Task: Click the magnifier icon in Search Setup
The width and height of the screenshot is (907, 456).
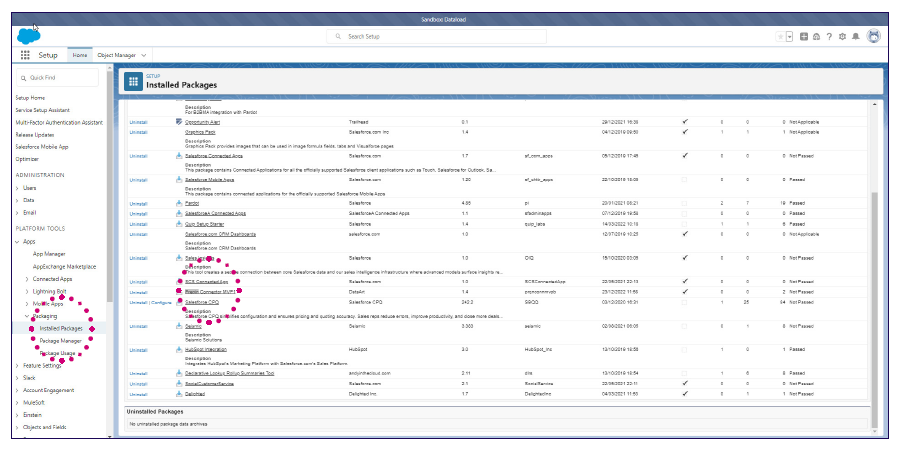Action: coord(338,36)
